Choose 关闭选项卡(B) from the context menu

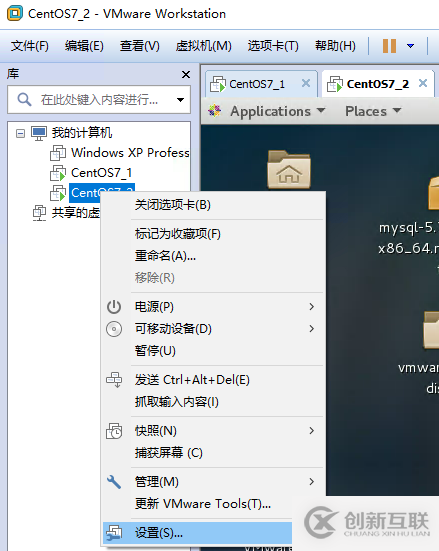[213, 205]
